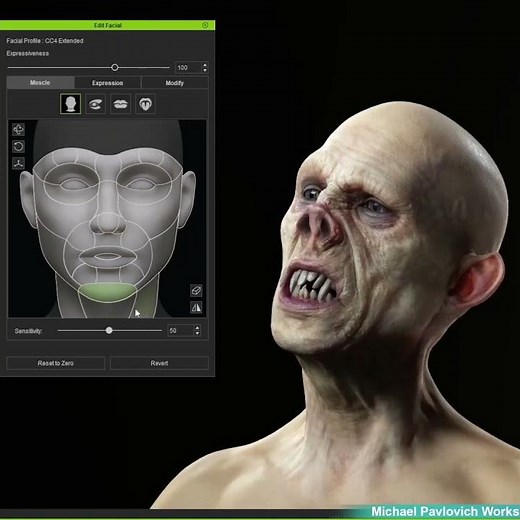The width and height of the screenshot is (520, 520).
Task: Click the Expressiveness slider handle
Action: coord(115,68)
